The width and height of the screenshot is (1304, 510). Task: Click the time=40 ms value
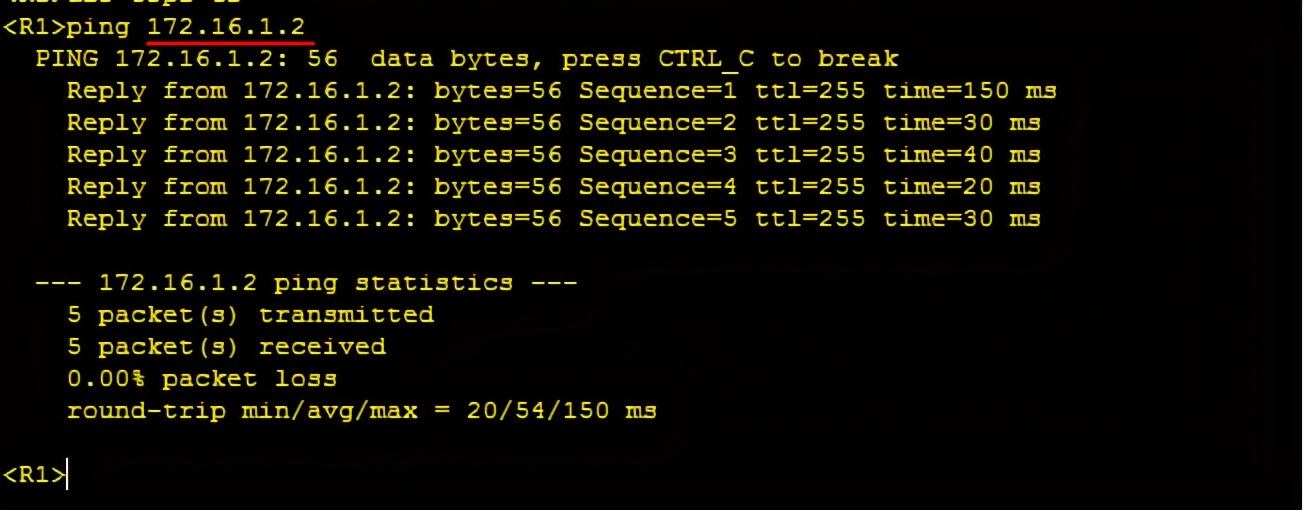click(961, 155)
